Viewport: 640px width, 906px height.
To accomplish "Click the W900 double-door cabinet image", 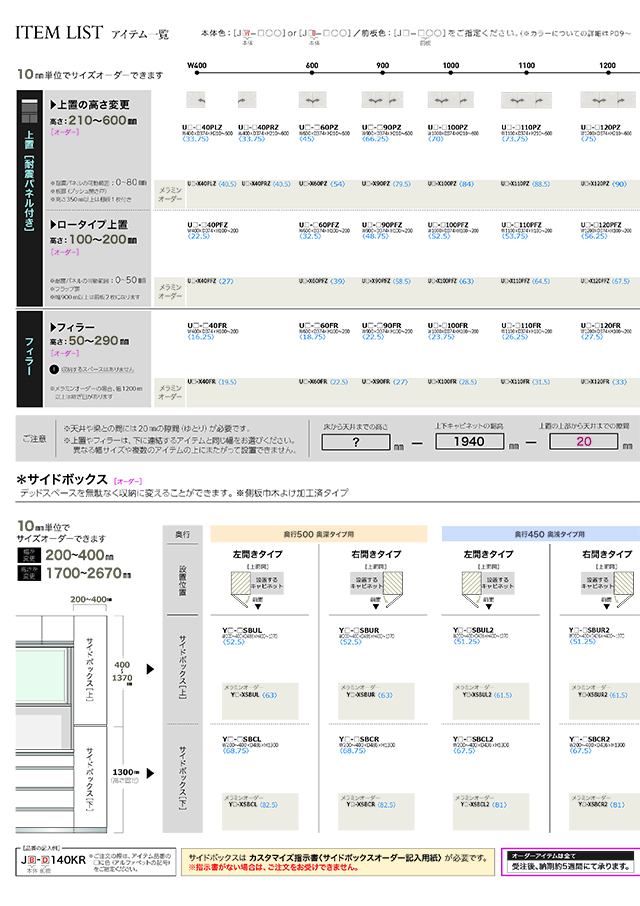I will point(382,102).
